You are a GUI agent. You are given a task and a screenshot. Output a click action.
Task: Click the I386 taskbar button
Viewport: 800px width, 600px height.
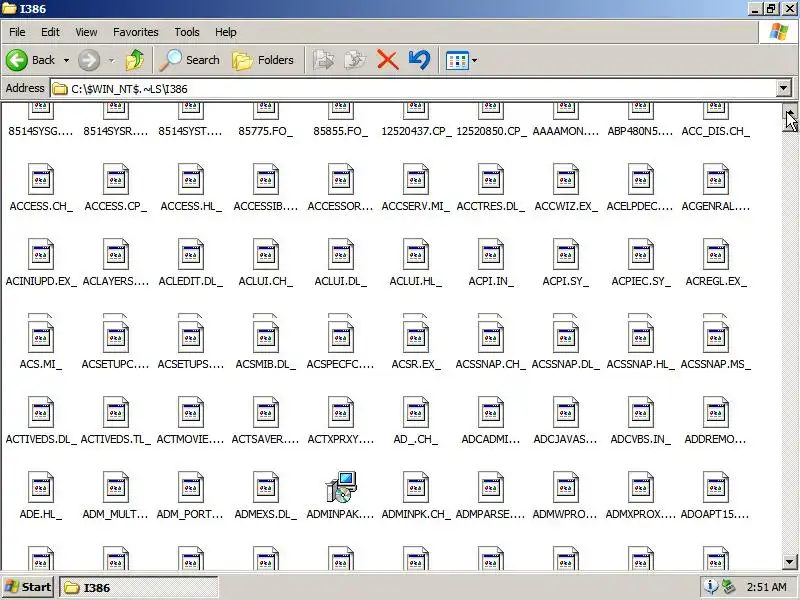[x=139, y=588]
